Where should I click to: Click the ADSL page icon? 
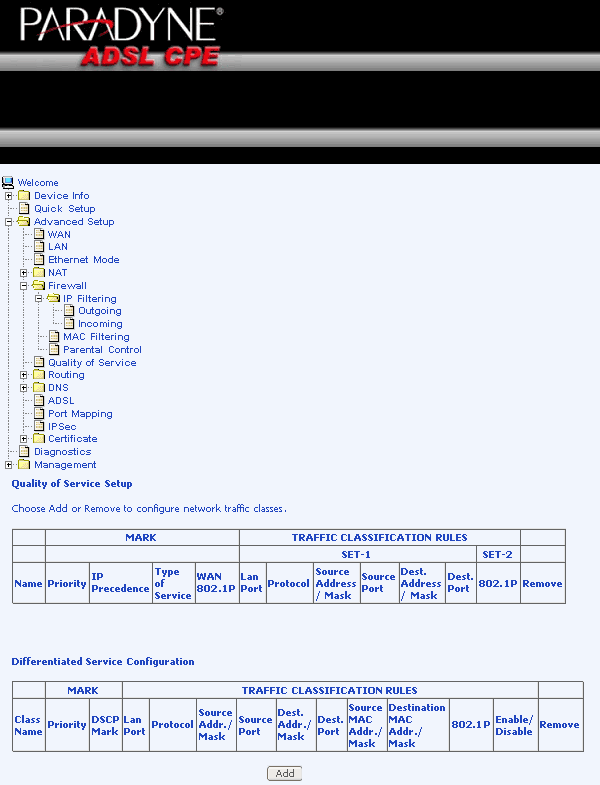point(39,400)
